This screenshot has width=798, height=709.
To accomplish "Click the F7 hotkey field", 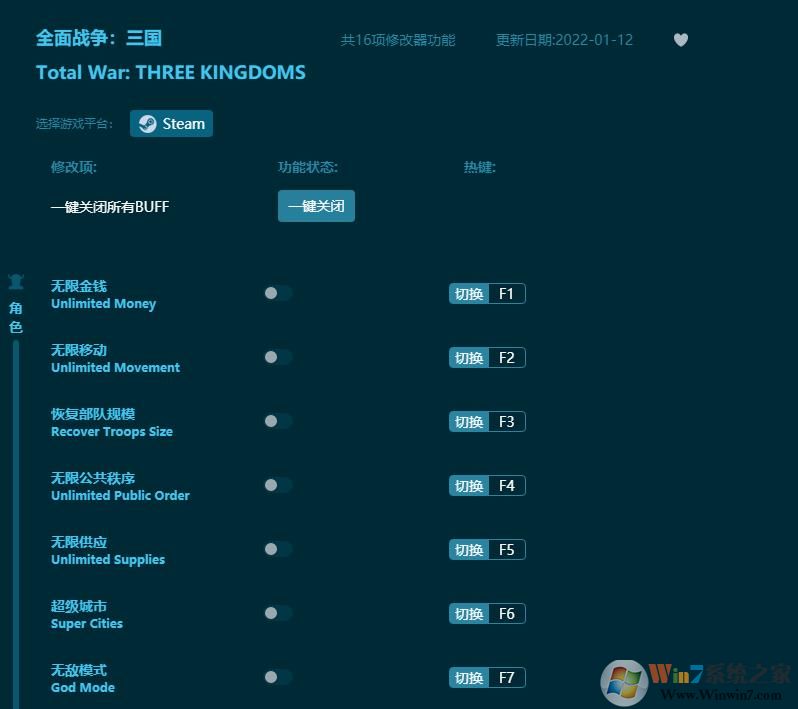I will point(507,678).
